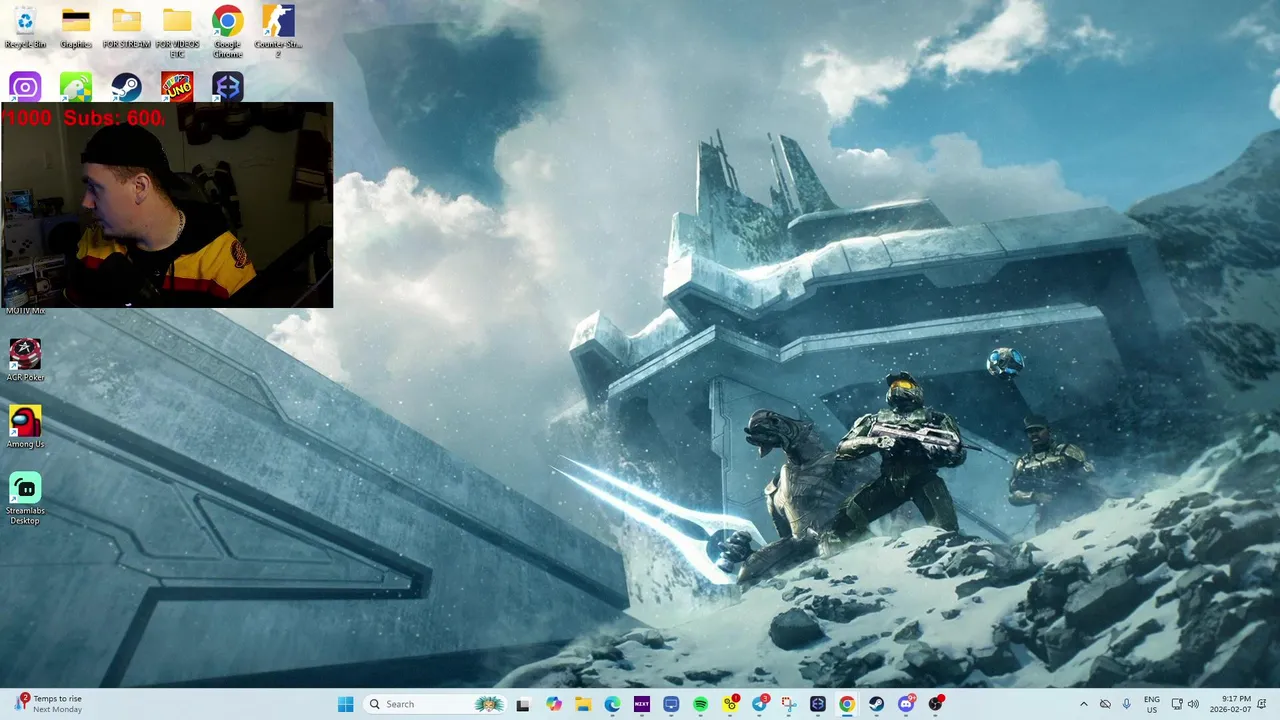
Task: Open Microsoft Edge from taskbar
Action: [x=612, y=704]
